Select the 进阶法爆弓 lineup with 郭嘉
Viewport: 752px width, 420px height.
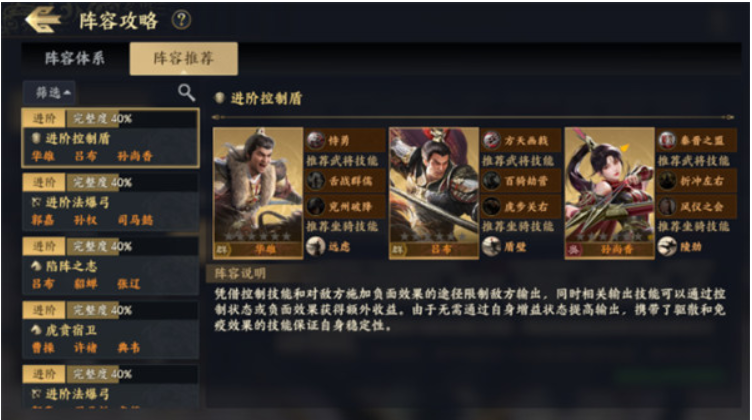pos(110,202)
